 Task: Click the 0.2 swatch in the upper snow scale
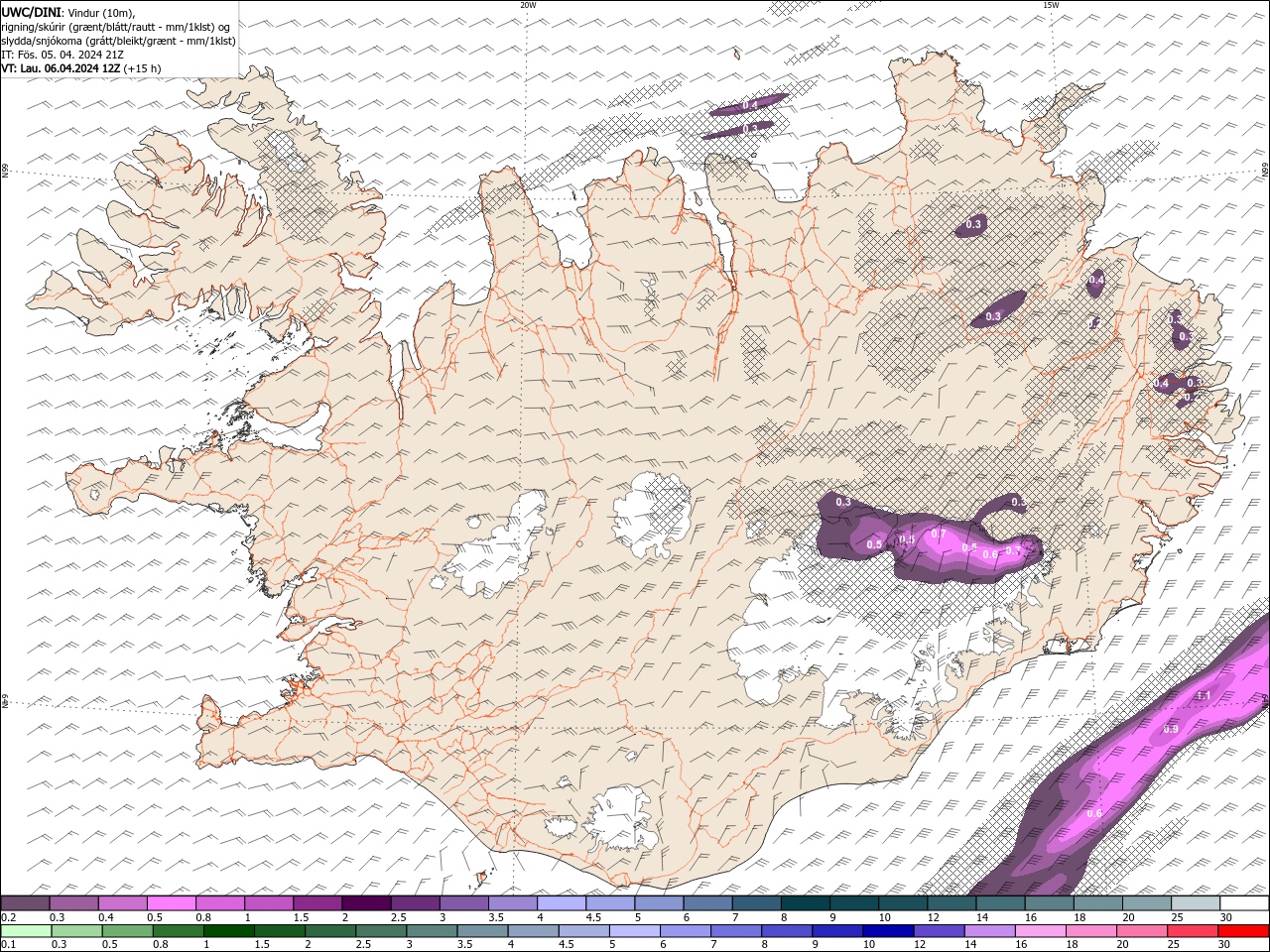coord(25,903)
